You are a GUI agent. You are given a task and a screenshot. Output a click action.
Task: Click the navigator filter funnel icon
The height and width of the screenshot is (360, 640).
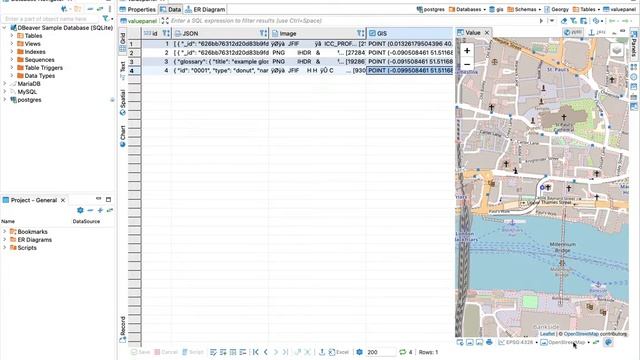(106, 18)
